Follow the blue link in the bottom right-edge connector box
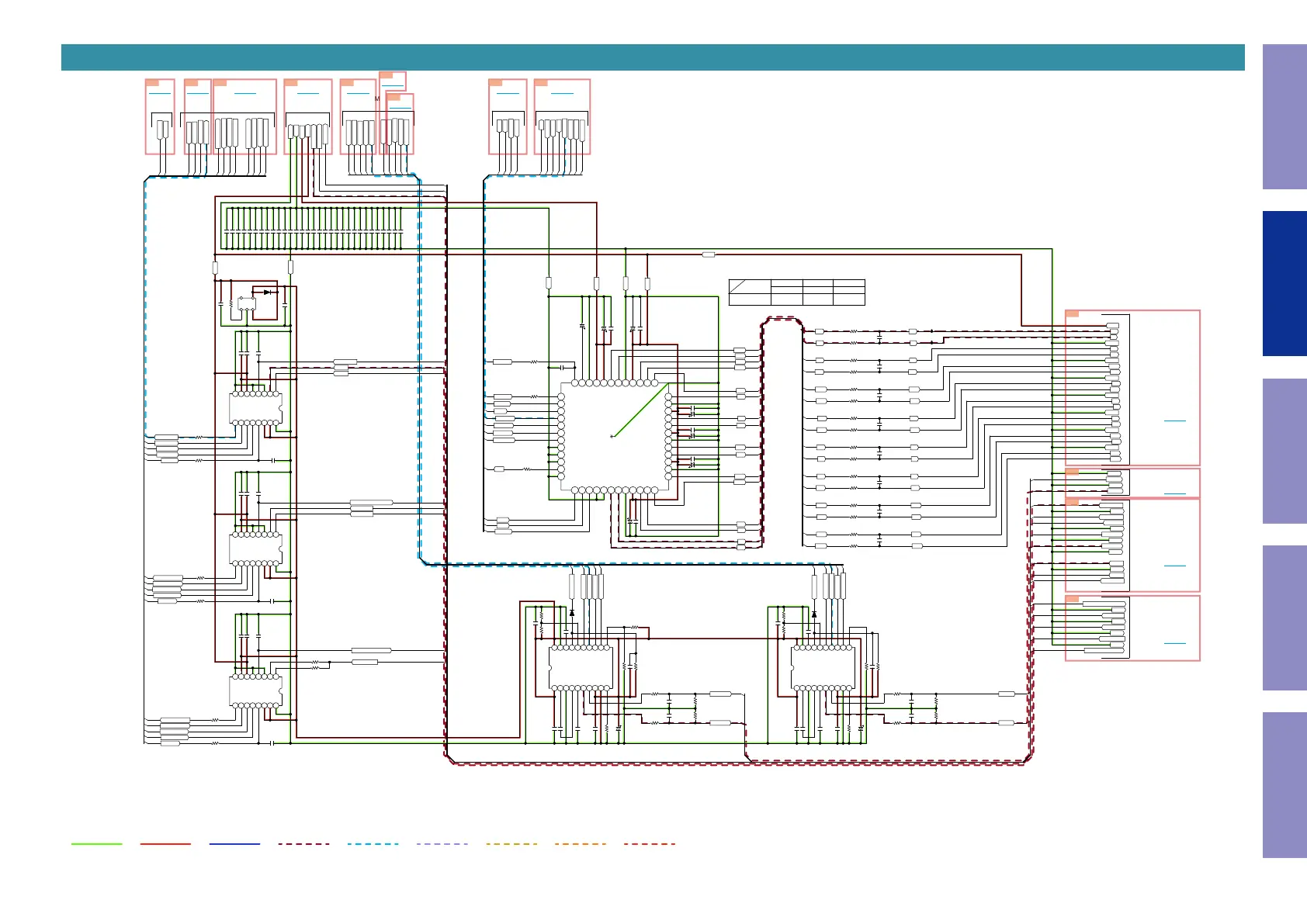The width and height of the screenshot is (1307, 924). (1175, 643)
